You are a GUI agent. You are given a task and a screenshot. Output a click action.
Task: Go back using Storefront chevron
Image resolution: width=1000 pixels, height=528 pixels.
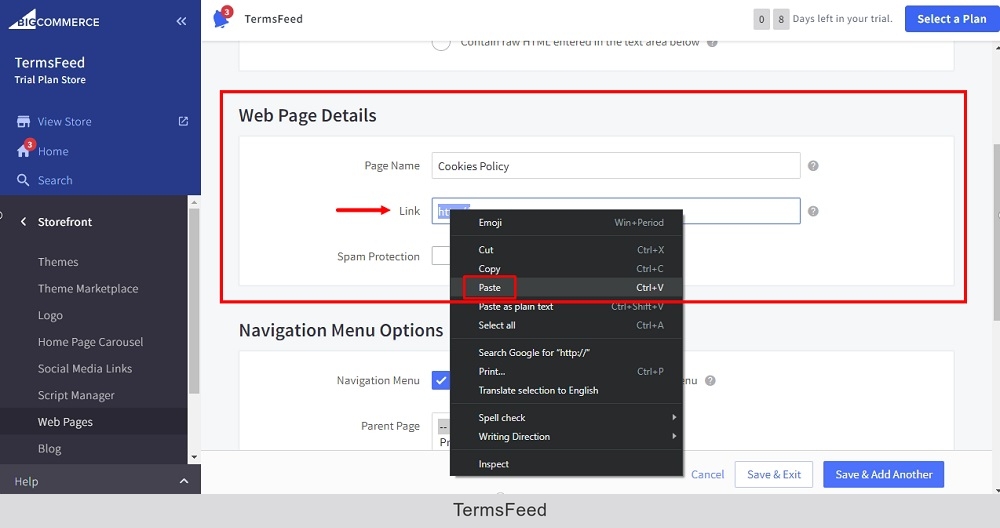24,221
